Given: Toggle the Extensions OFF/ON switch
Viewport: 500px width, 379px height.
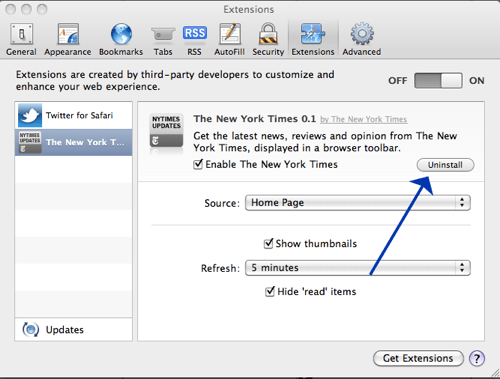Looking at the screenshot, I should click(438, 81).
